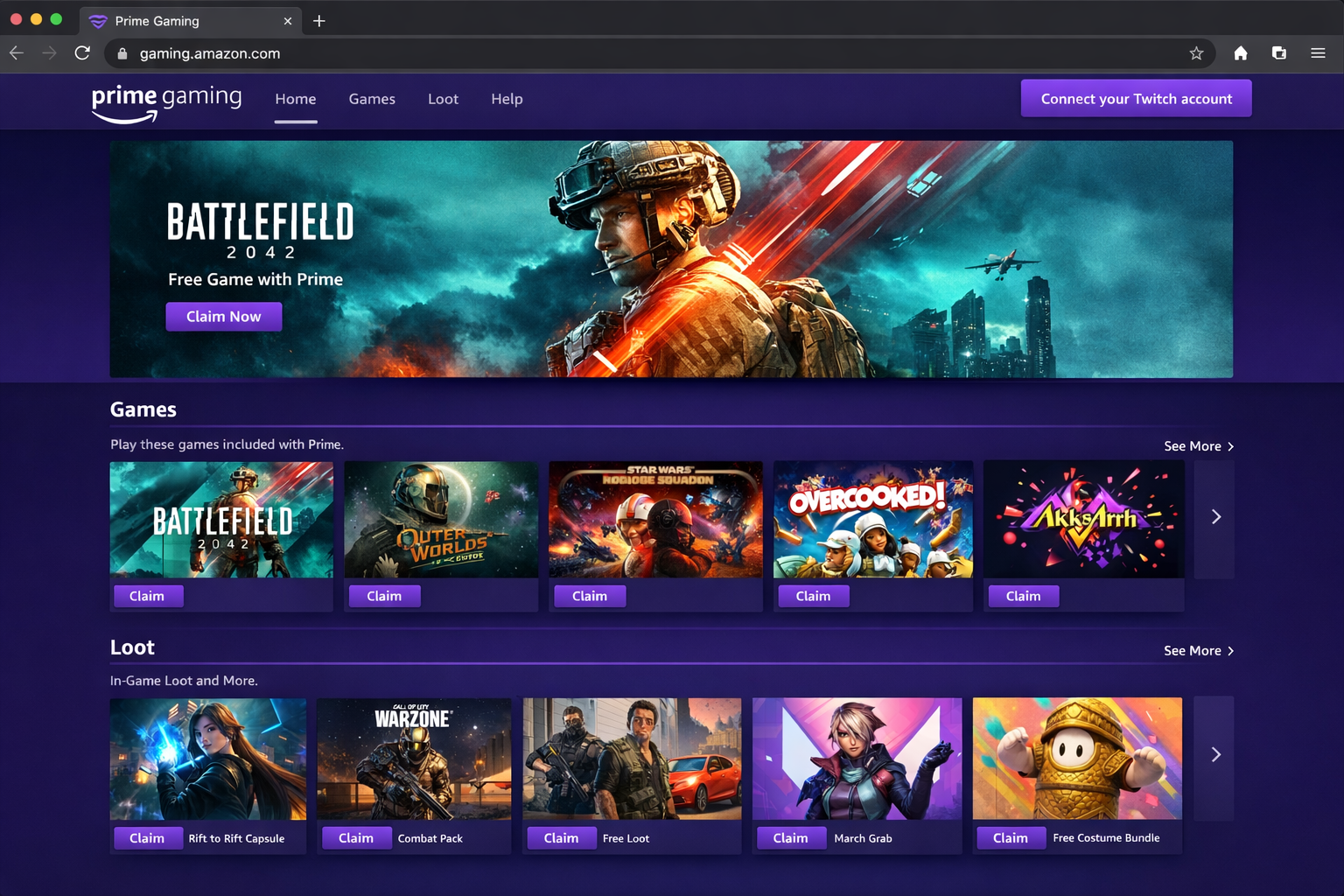Click the Prime Gaming tab favicon

click(99, 20)
